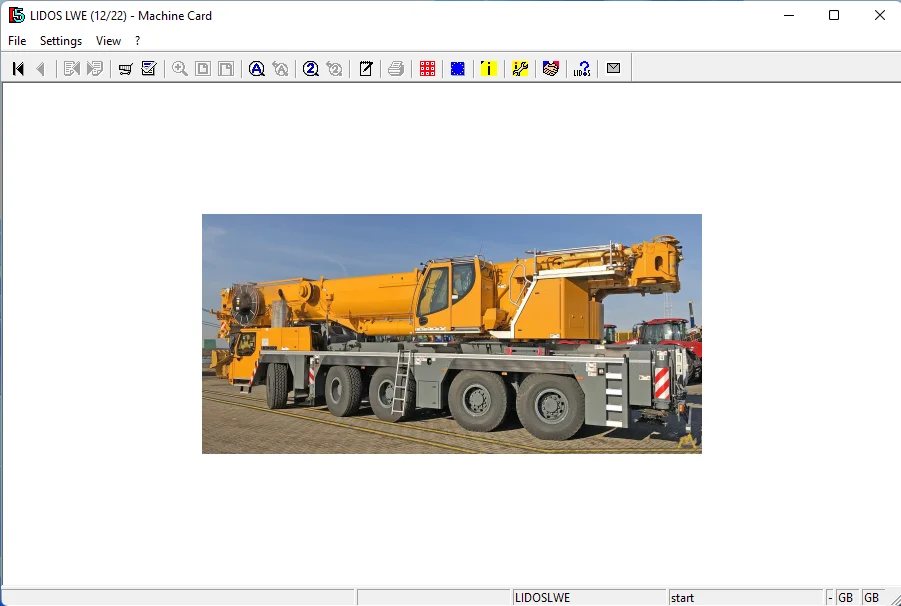
Task: Click the blue graphics viewer icon
Action: click(456, 68)
